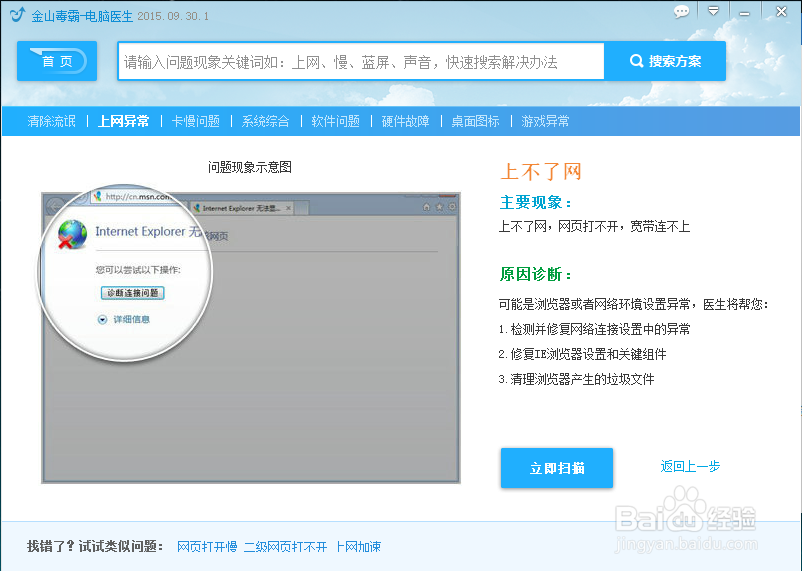Expand 详细信息 arrow in illustration

102,320
